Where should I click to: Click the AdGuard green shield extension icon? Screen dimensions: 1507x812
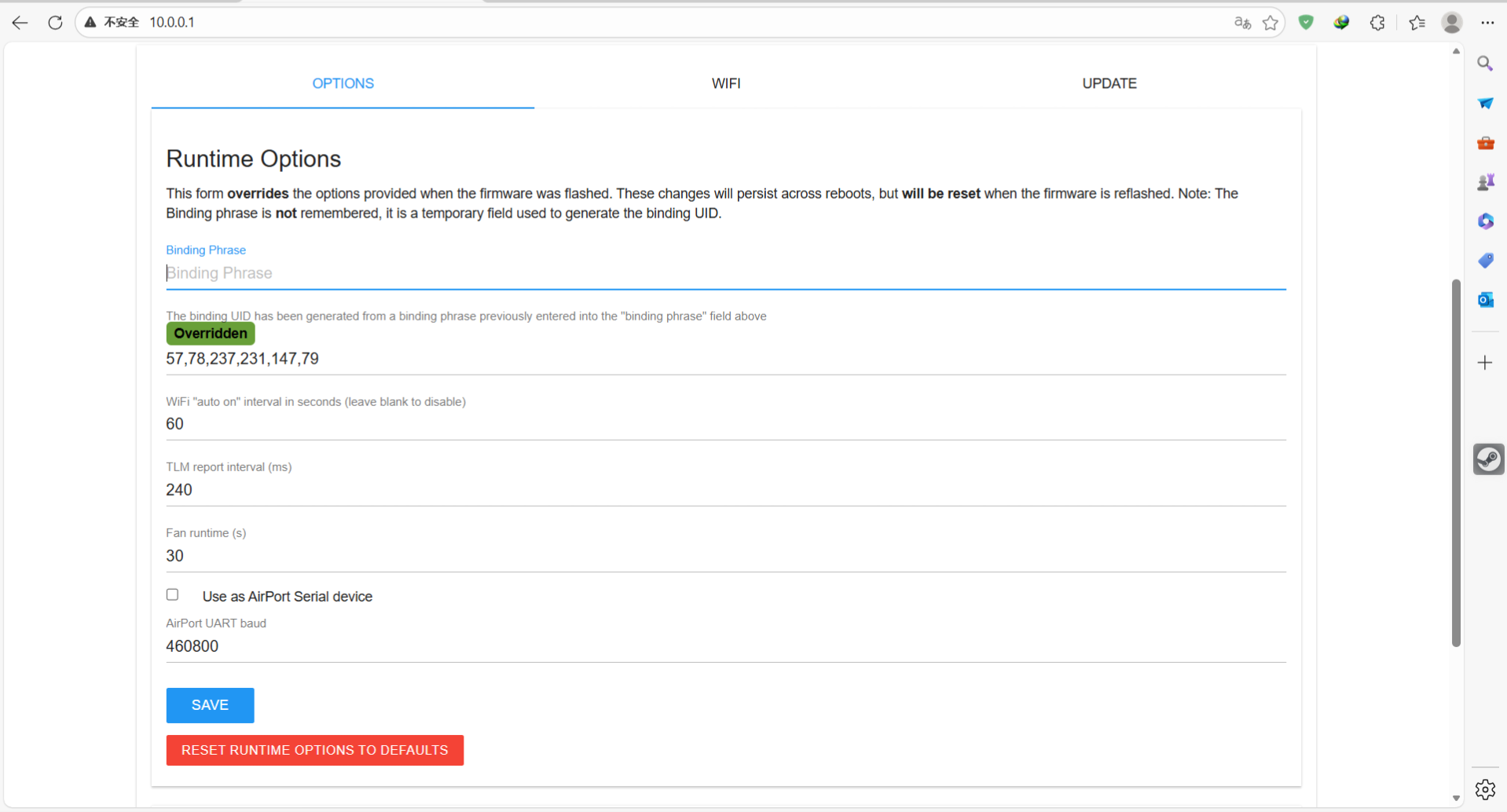1306,23
